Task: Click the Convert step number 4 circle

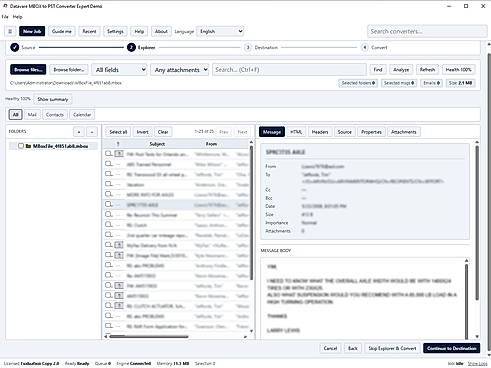Action: tap(365, 47)
